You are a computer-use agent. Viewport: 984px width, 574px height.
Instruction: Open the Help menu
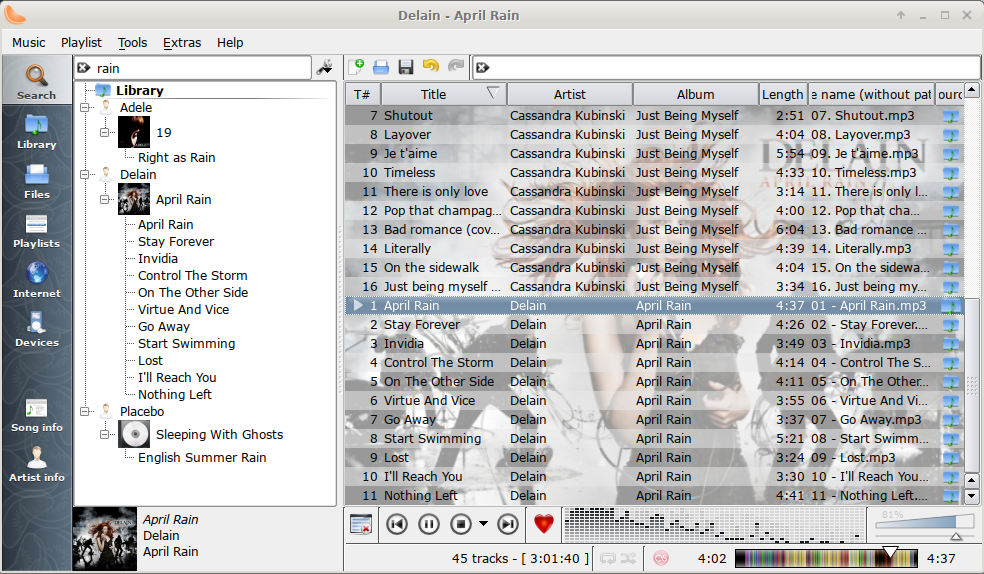pos(230,43)
